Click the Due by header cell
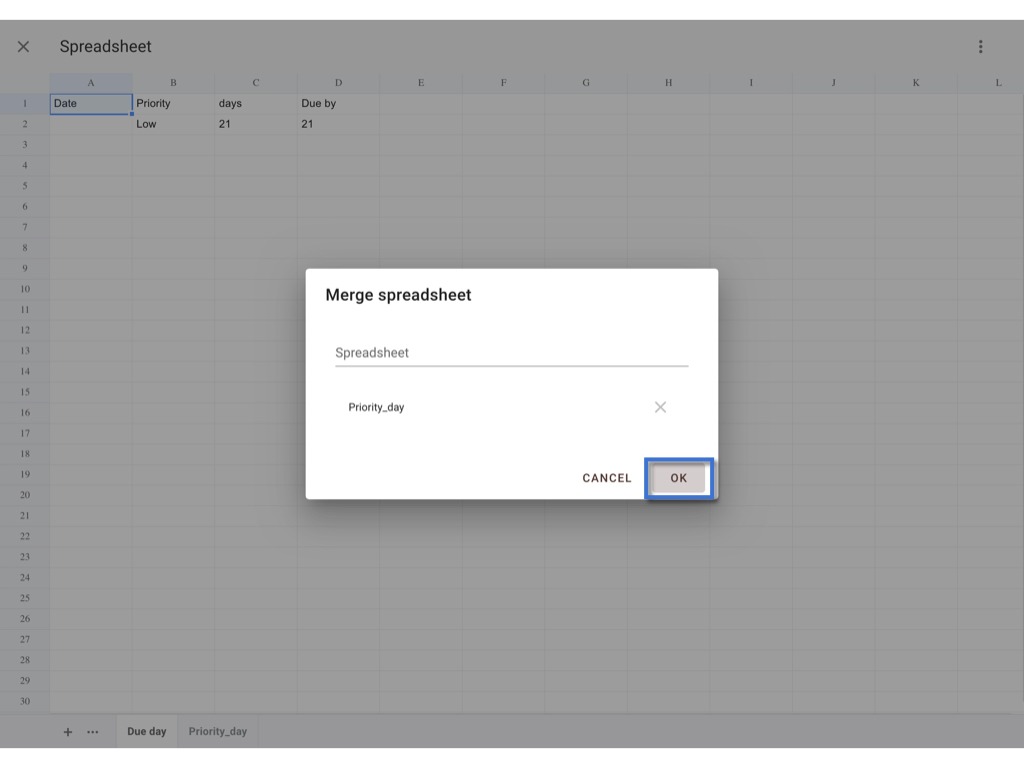This screenshot has height=768, width=1024. point(338,104)
